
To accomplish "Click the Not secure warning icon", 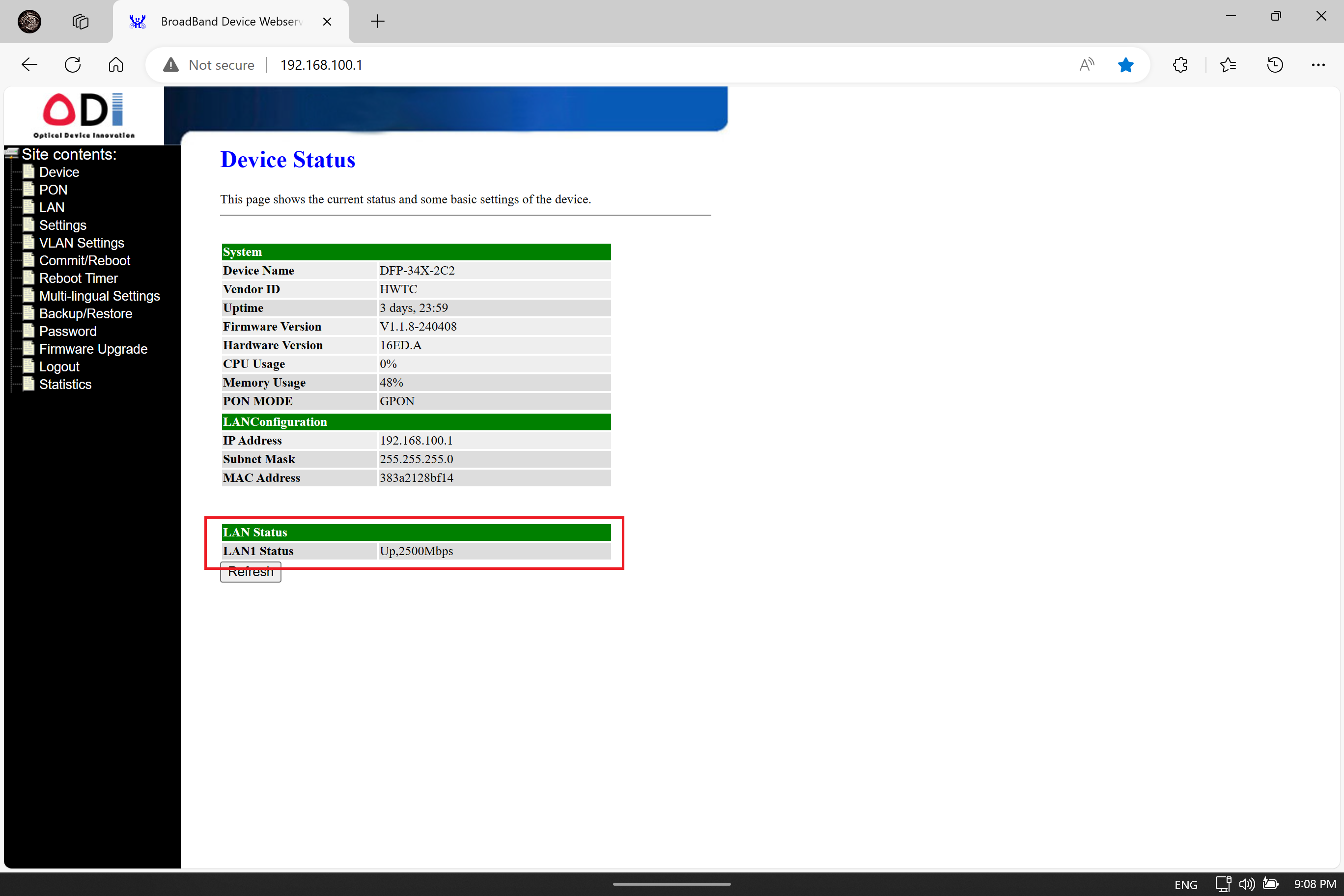I will [171, 64].
